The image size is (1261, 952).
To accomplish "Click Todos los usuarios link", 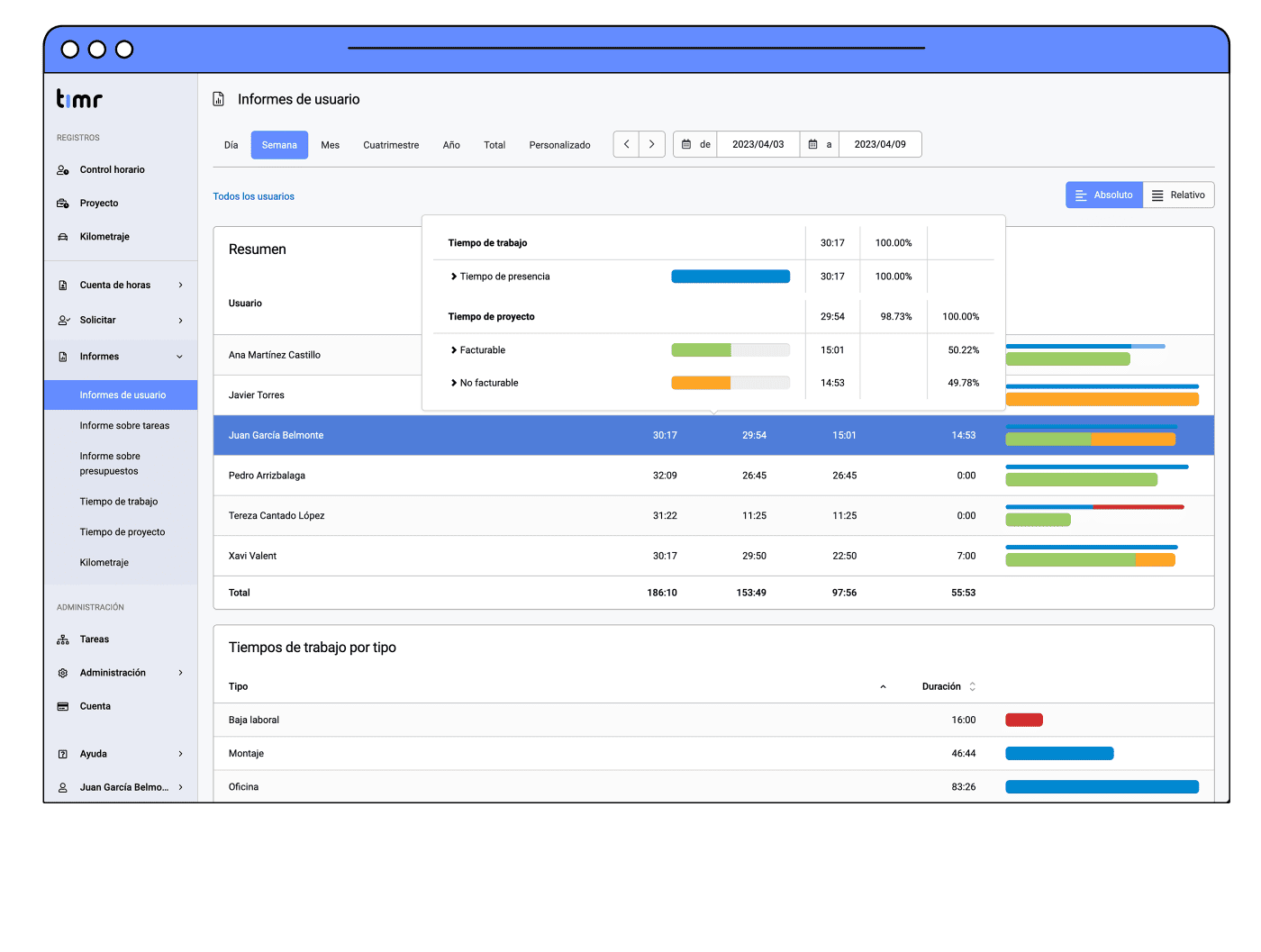I will [254, 196].
